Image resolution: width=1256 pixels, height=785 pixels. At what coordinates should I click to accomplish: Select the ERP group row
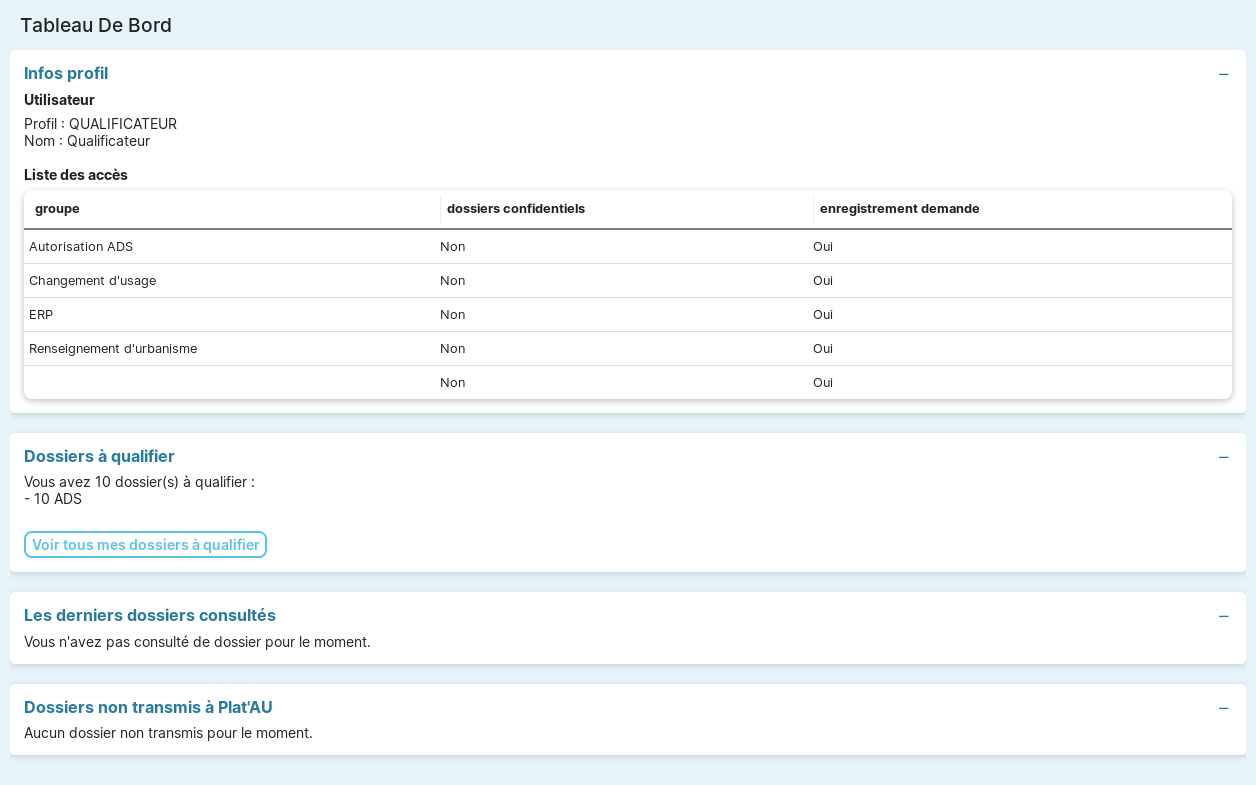pos(41,315)
